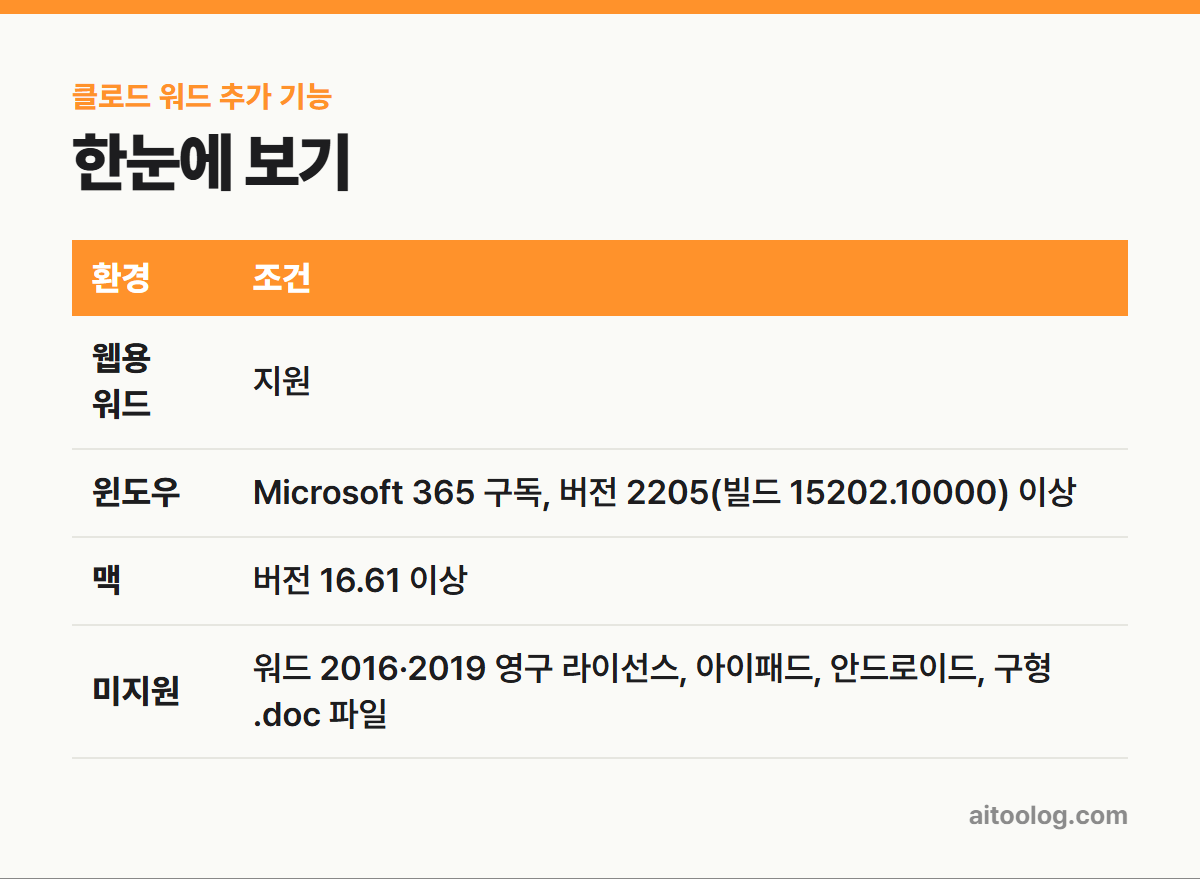This screenshot has width=1200, height=879.
Task: Select the heading '한눈에 보기'
Action: tap(211, 163)
